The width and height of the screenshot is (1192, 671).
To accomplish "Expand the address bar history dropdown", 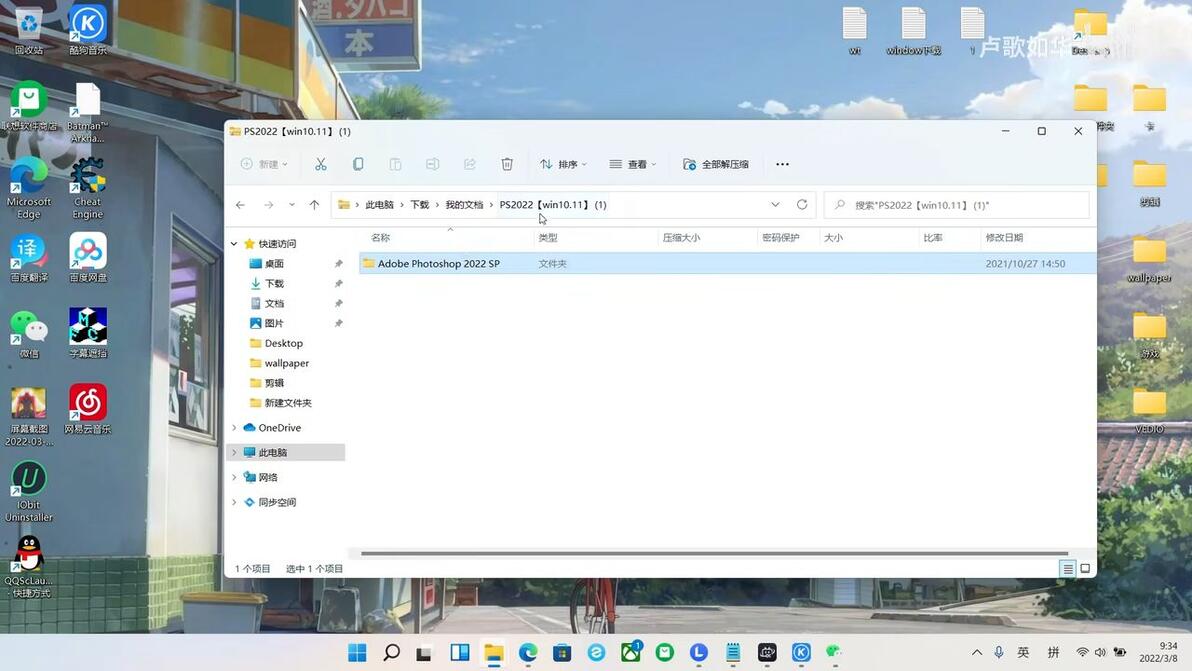I will click(775, 204).
